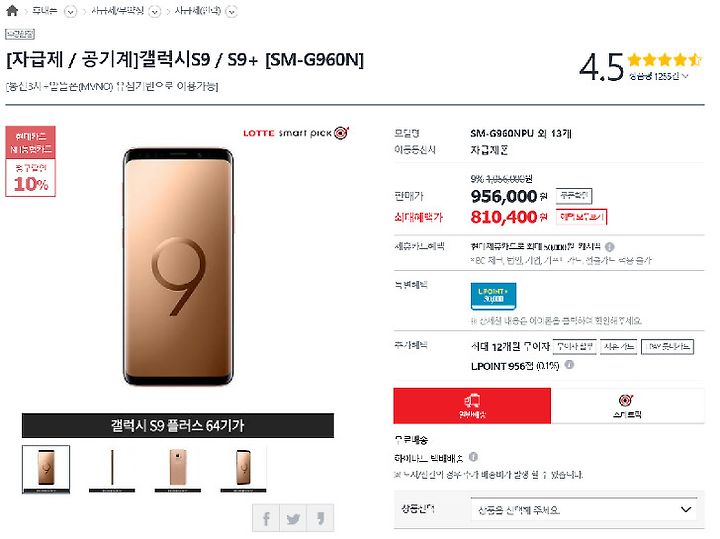This screenshot has width=720, height=539.
Task: Click the red benefit details button
Action: click(581, 217)
